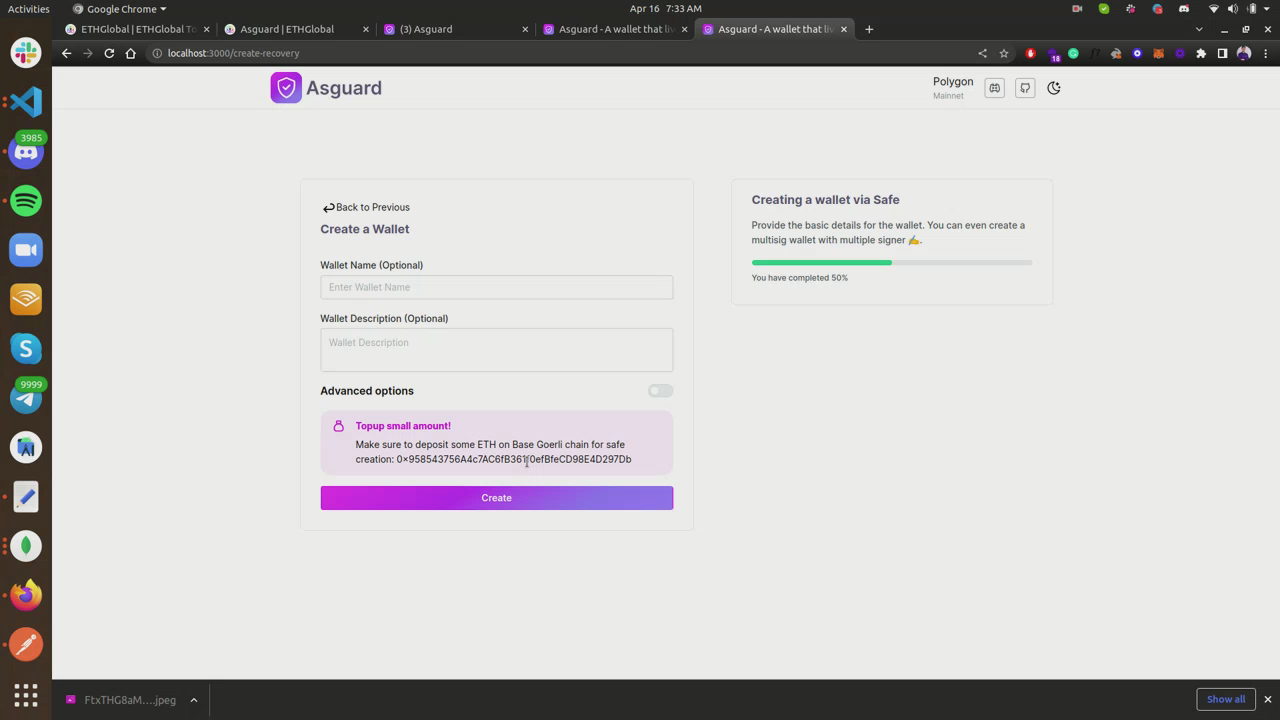This screenshot has width=1280, height=720.
Task: Click the lock icon in Topup notice
Action: (338, 426)
